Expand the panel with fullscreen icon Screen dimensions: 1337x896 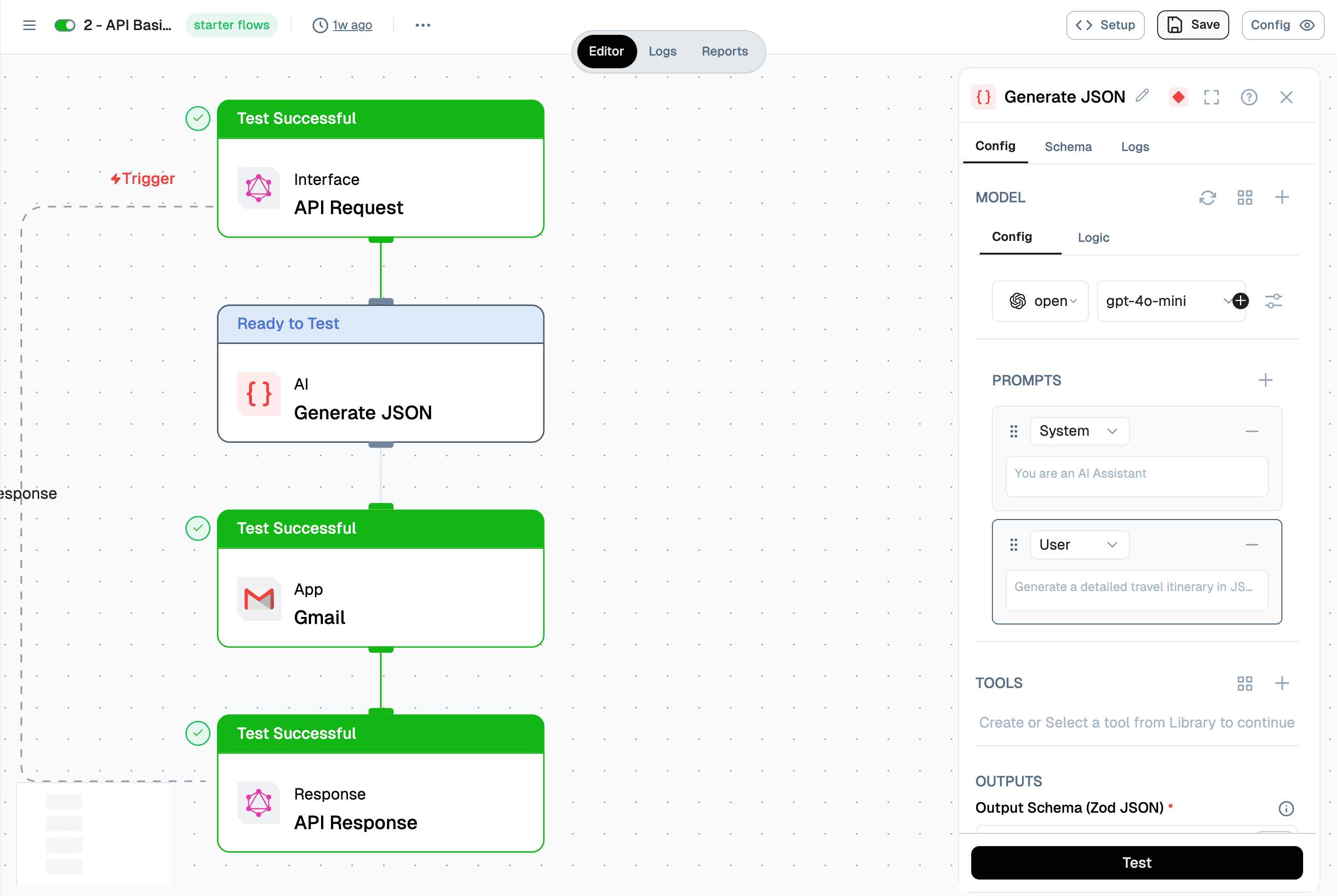coord(1211,97)
